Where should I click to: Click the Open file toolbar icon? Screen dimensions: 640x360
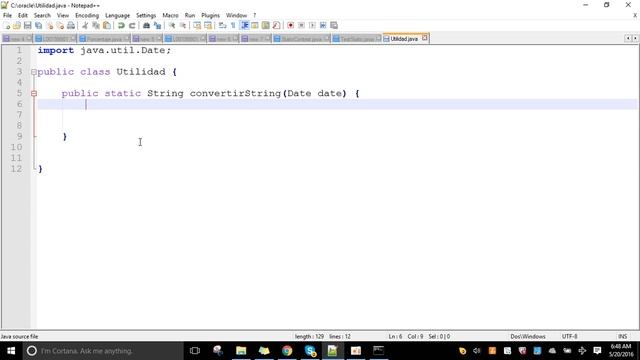17,25
